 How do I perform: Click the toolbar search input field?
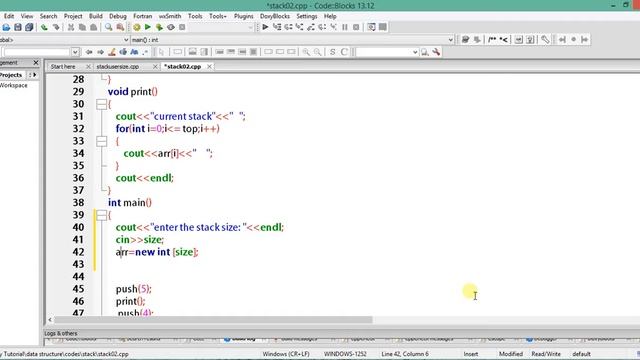pyautogui.click(x=37, y=52)
